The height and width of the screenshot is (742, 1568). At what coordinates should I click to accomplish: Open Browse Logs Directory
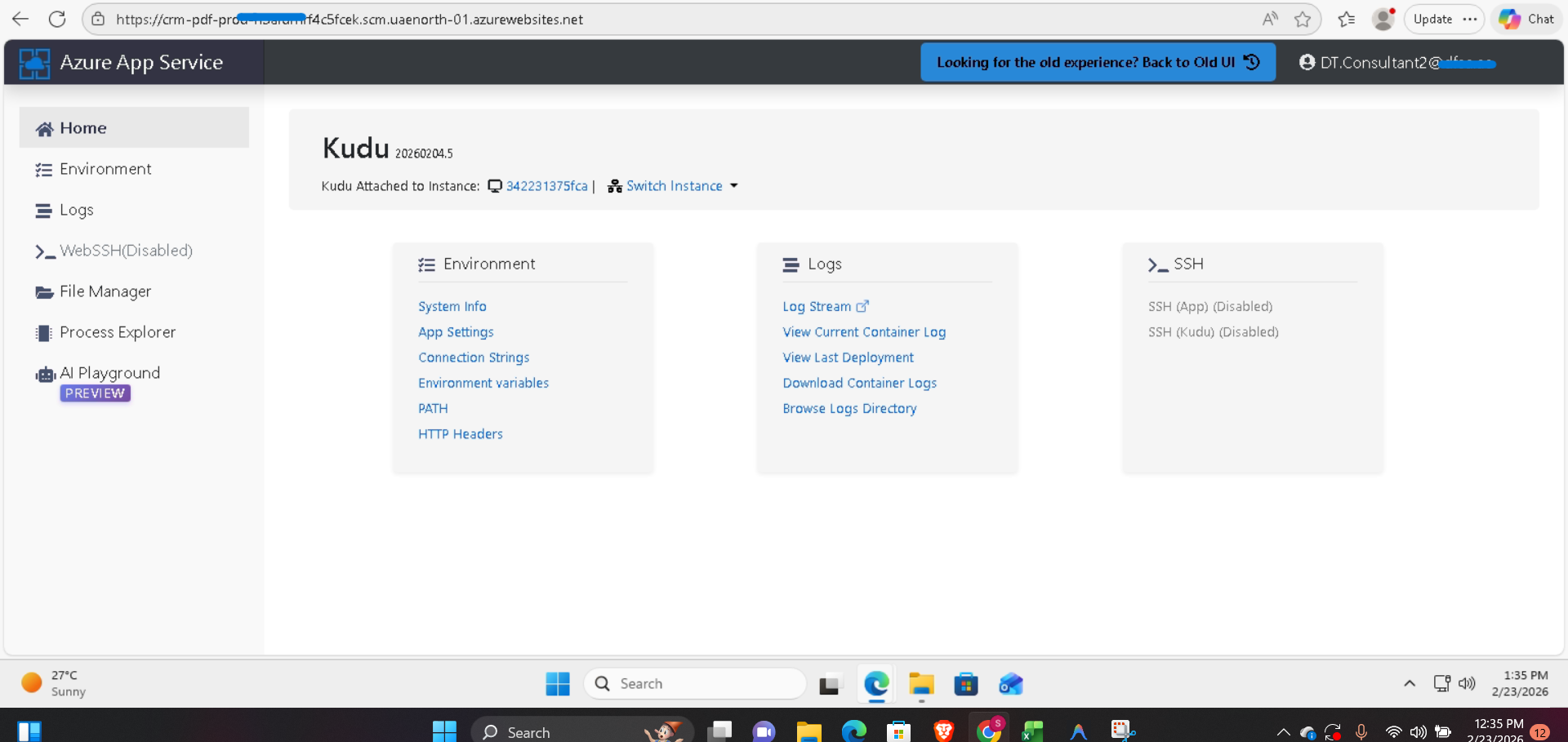coord(849,408)
